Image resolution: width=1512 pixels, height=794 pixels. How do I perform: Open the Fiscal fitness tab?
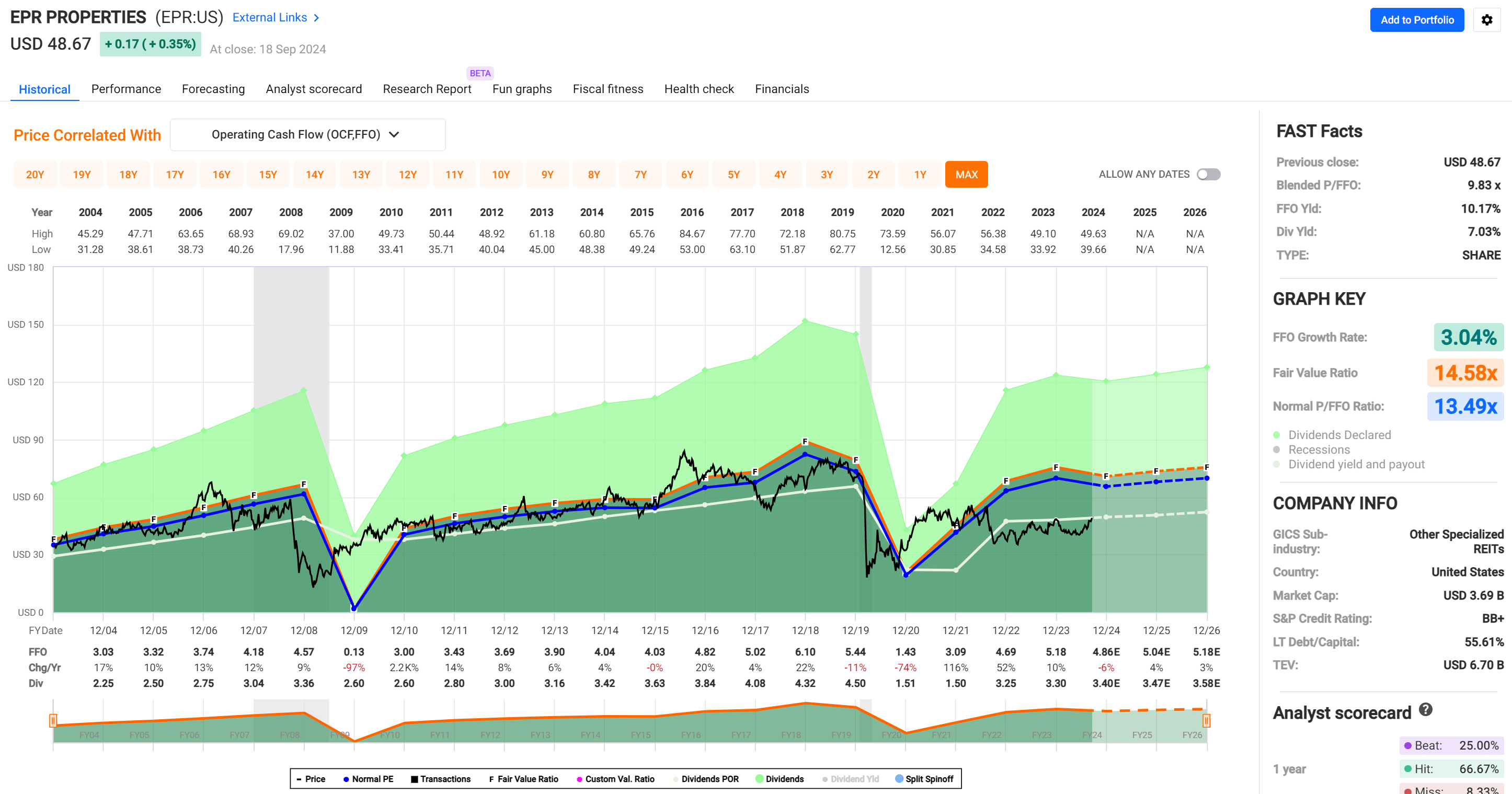click(608, 89)
